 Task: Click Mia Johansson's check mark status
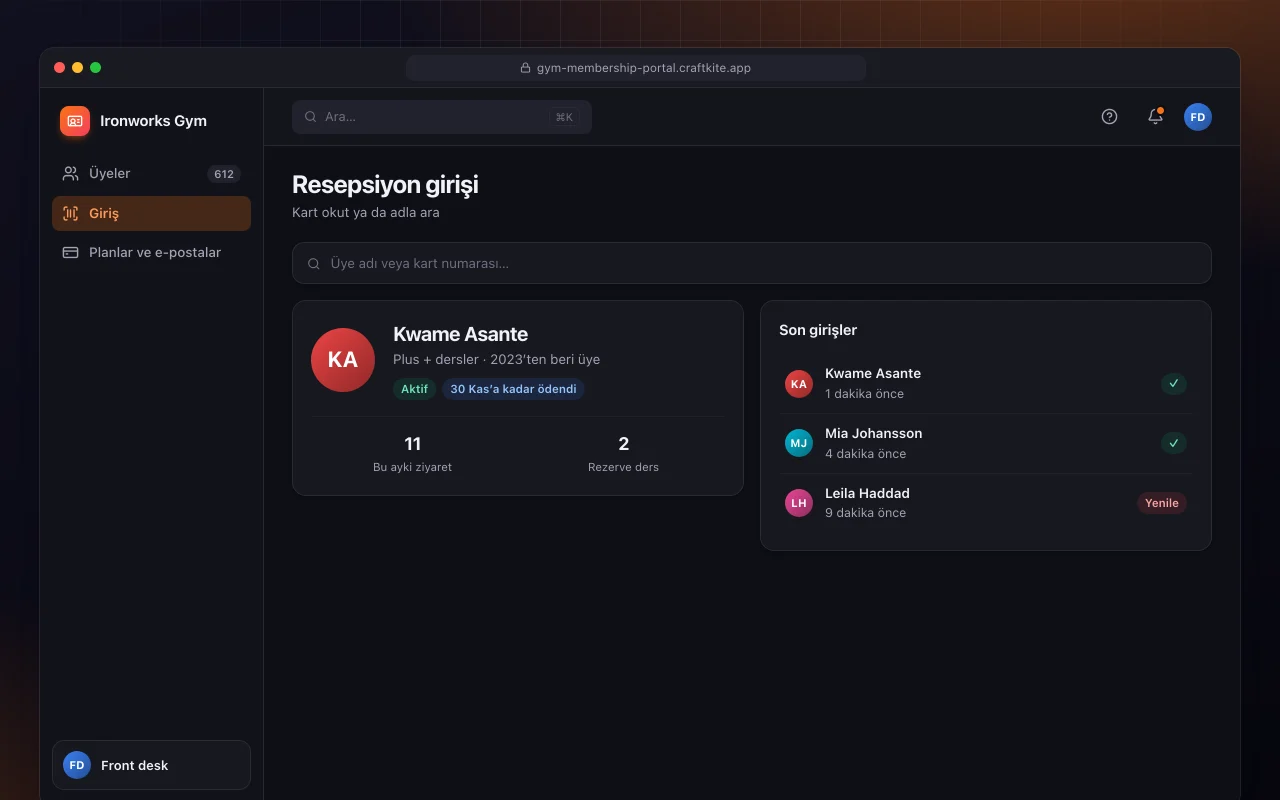click(1174, 443)
